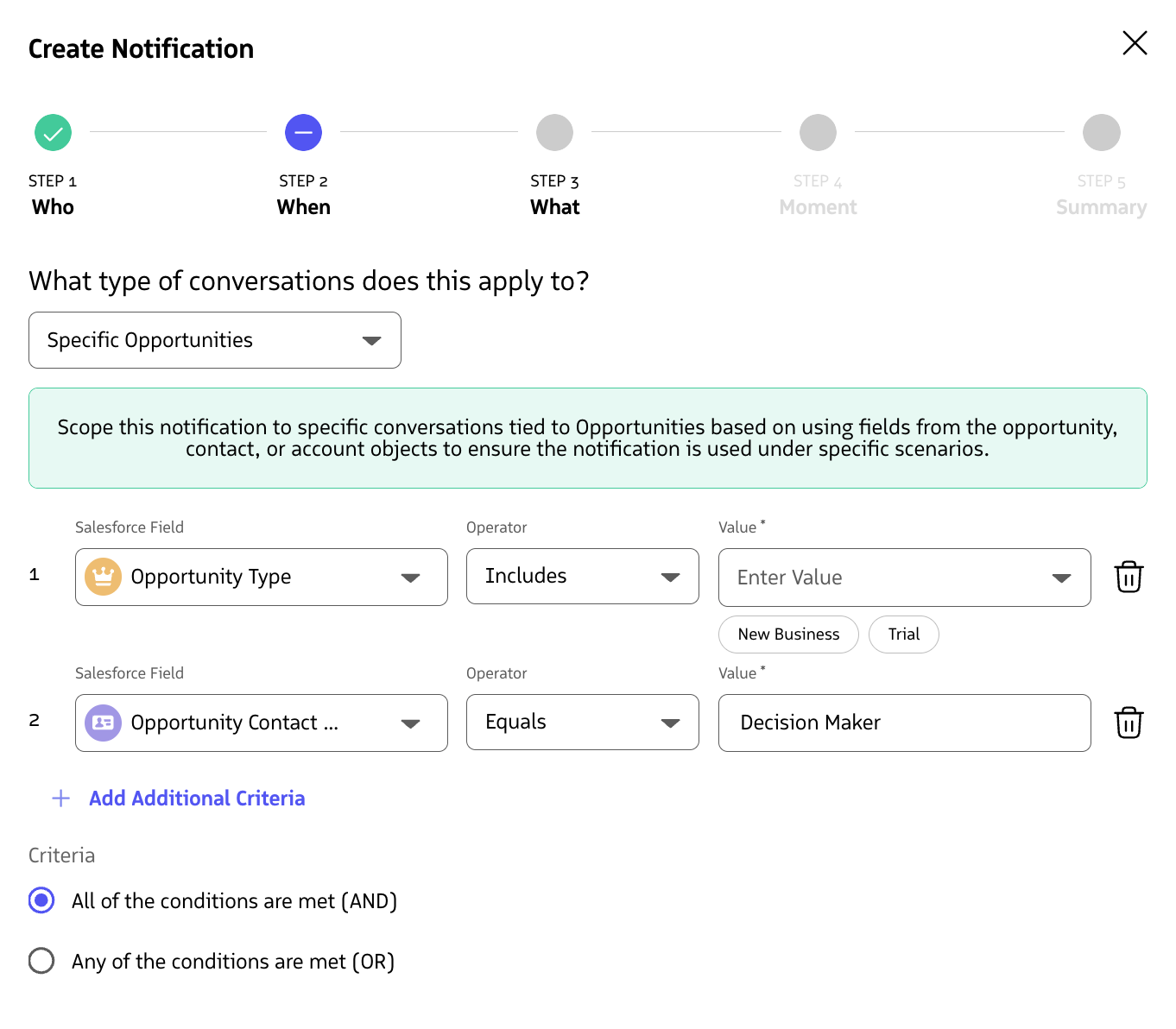Close the Create Notification dialog

pyautogui.click(x=1134, y=43)
